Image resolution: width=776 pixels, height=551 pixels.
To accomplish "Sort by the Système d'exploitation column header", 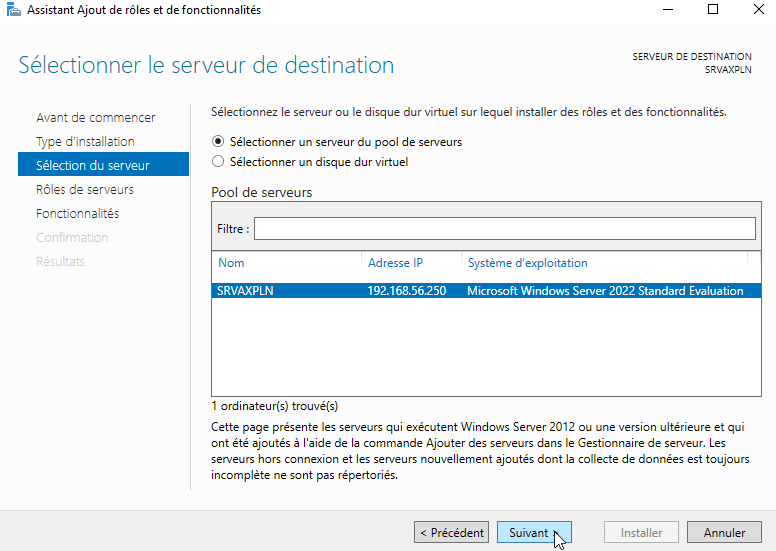I will 528,263.
